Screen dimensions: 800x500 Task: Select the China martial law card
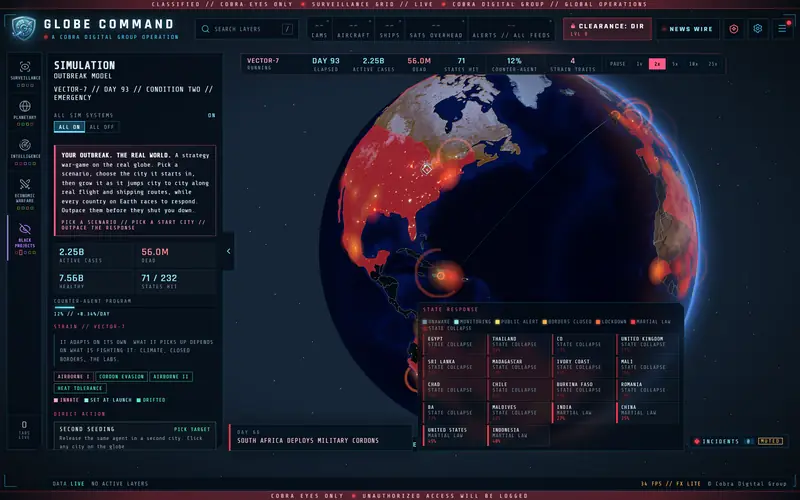point(647,413)
